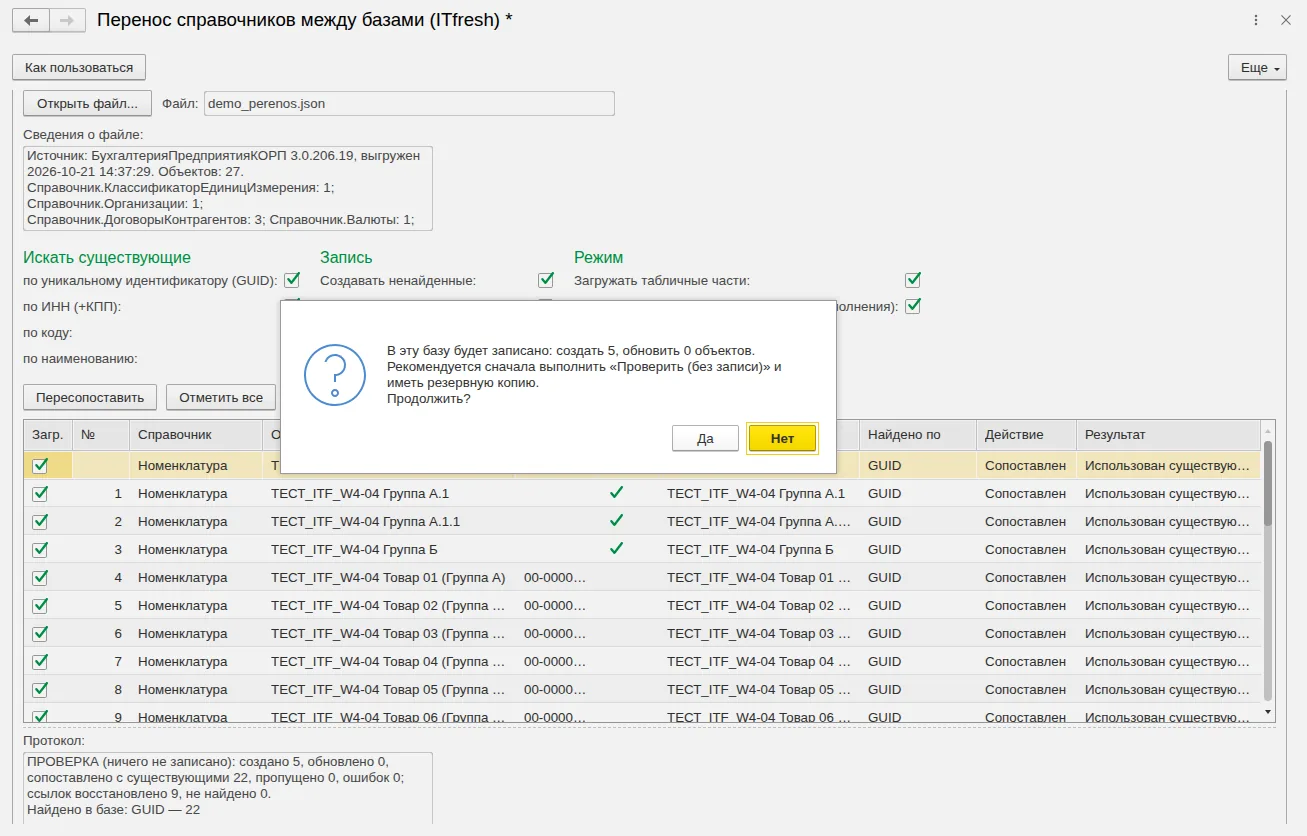Click the 'Загр.' column header
This screenshot has width=1307, height=836.
click(x=48, y=435)
